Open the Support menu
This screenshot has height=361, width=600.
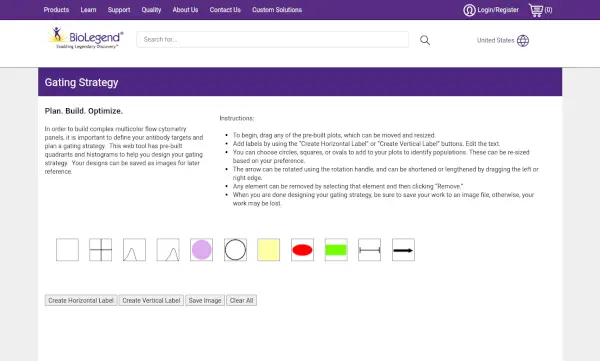click(x=119, y=10)
